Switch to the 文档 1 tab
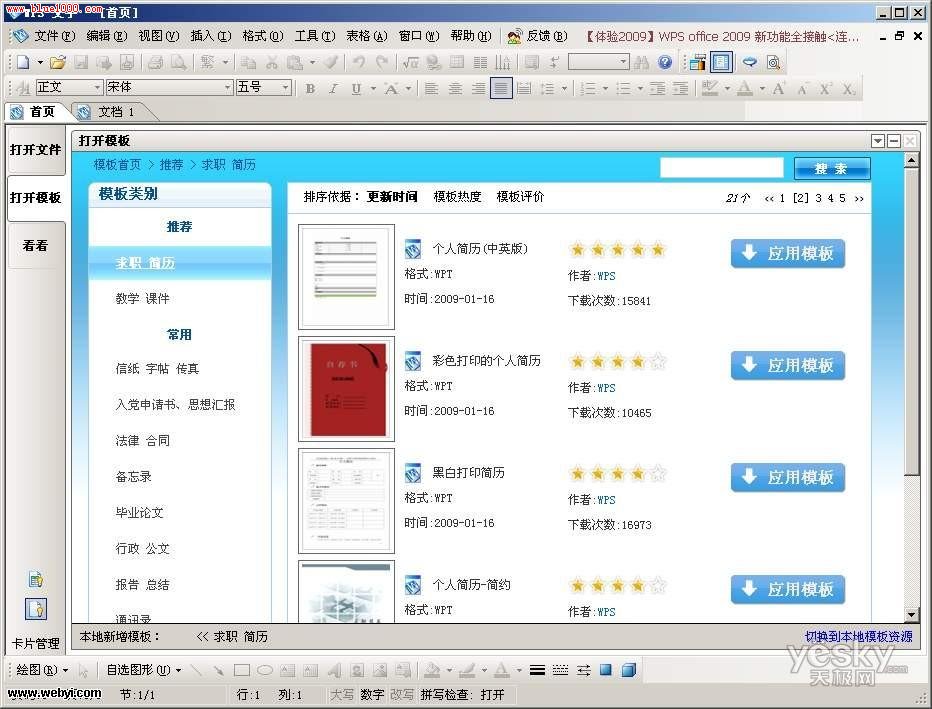Viewport: 932px width, 709px height. coord(114,112)
